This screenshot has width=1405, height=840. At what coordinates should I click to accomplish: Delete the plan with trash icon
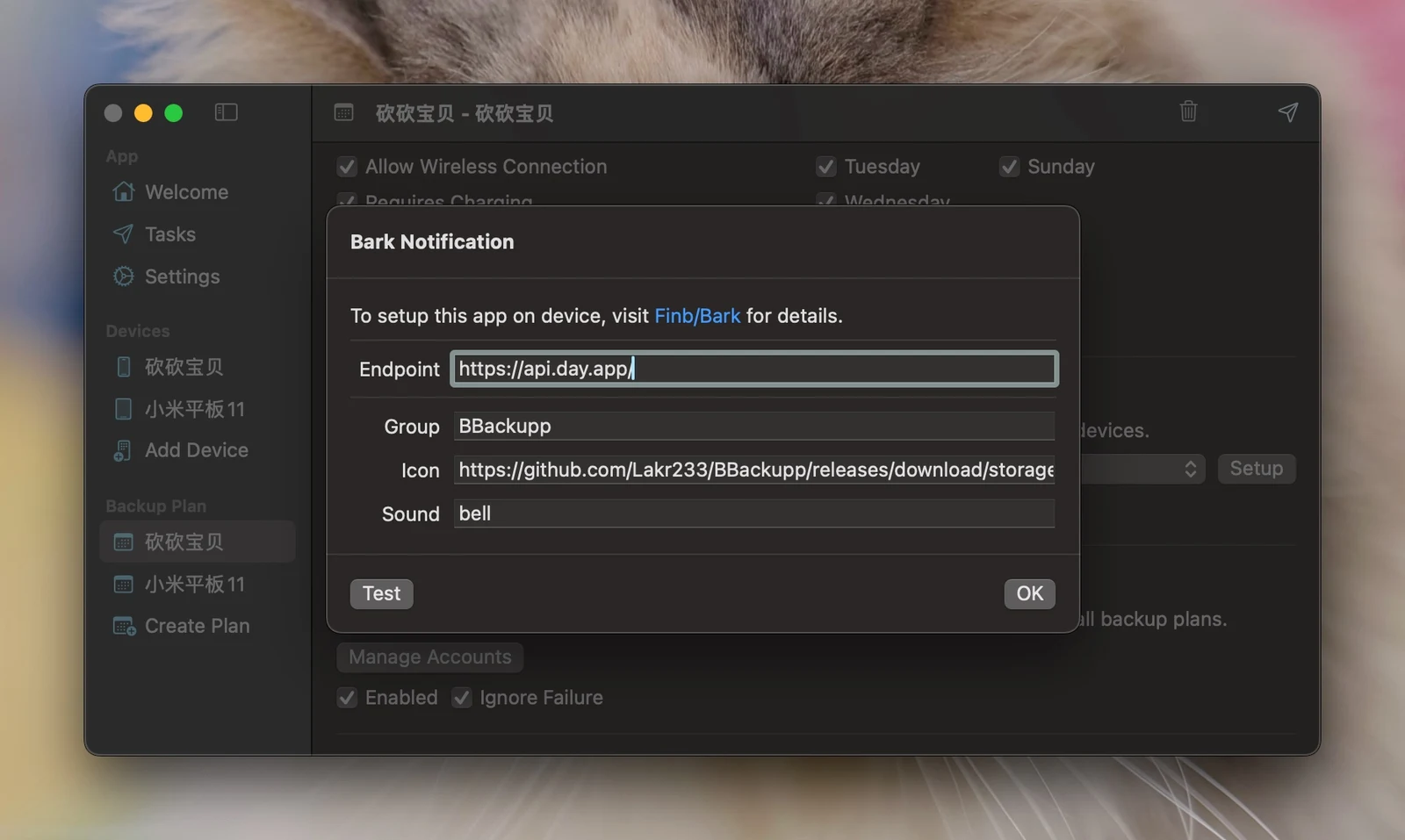(x=1188, y=111)
